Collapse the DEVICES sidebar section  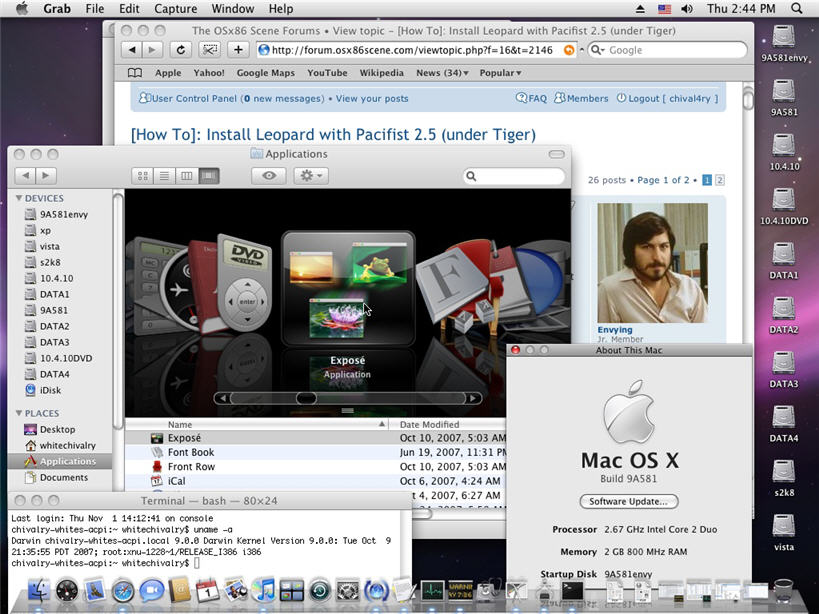[19, 198]
